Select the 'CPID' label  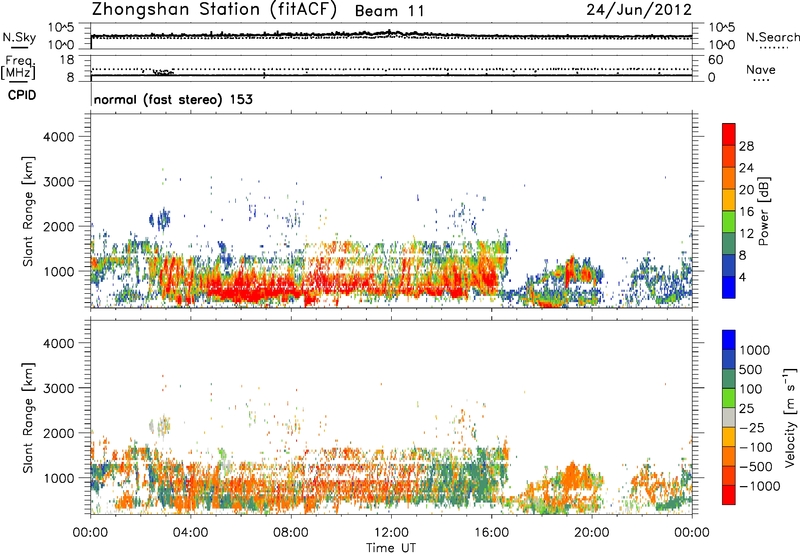point(21,95)
